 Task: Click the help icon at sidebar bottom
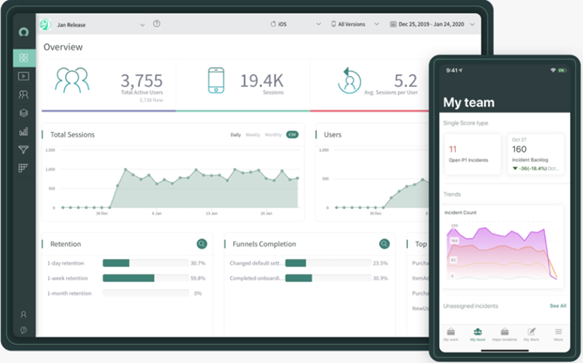(x=23, y=330)
